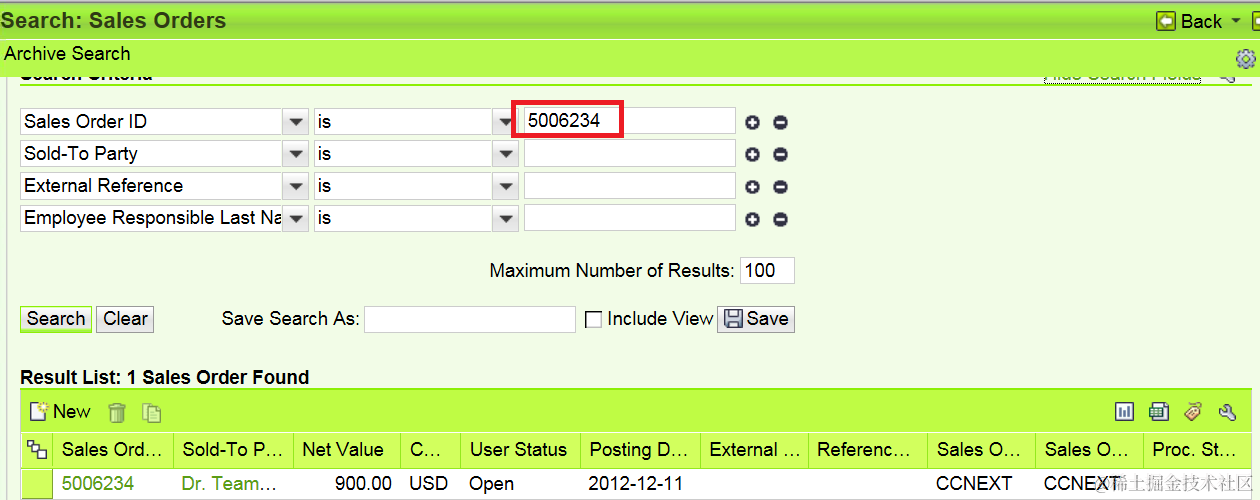Open Employee Responsible Last Name field dropdown
The image size is (1260, 500).
(295, 219)
